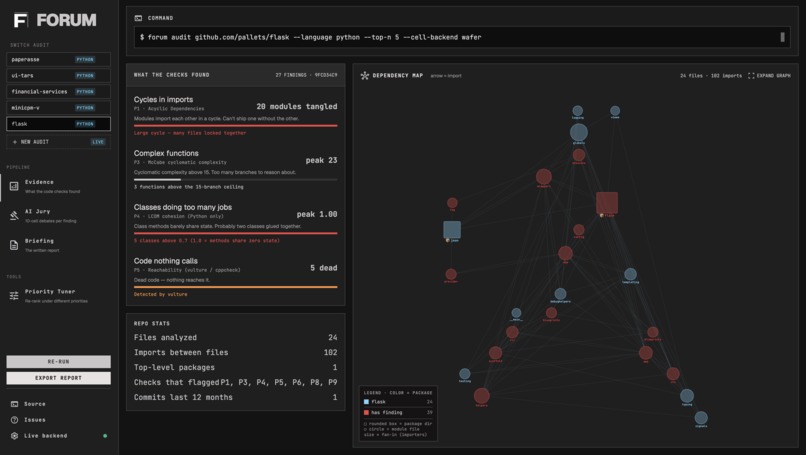Select the signals node in the graph
806x455 pixels.
click(701, 417)
